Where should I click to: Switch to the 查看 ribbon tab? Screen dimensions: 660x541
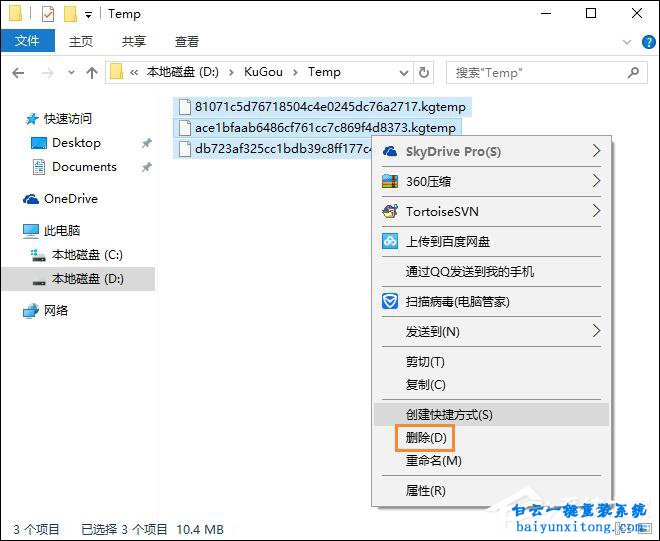[187, 41]
